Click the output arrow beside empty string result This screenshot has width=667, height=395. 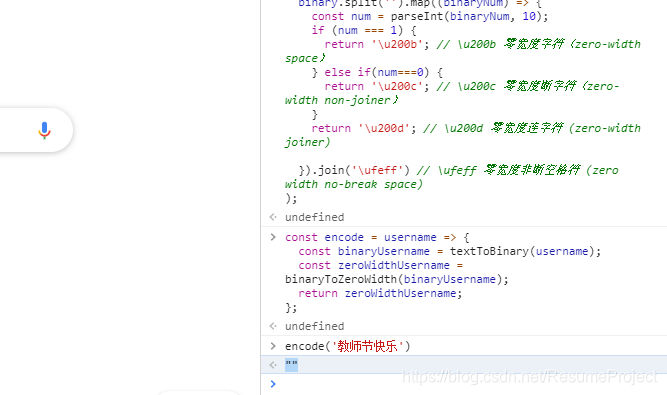tap(273, 364)
